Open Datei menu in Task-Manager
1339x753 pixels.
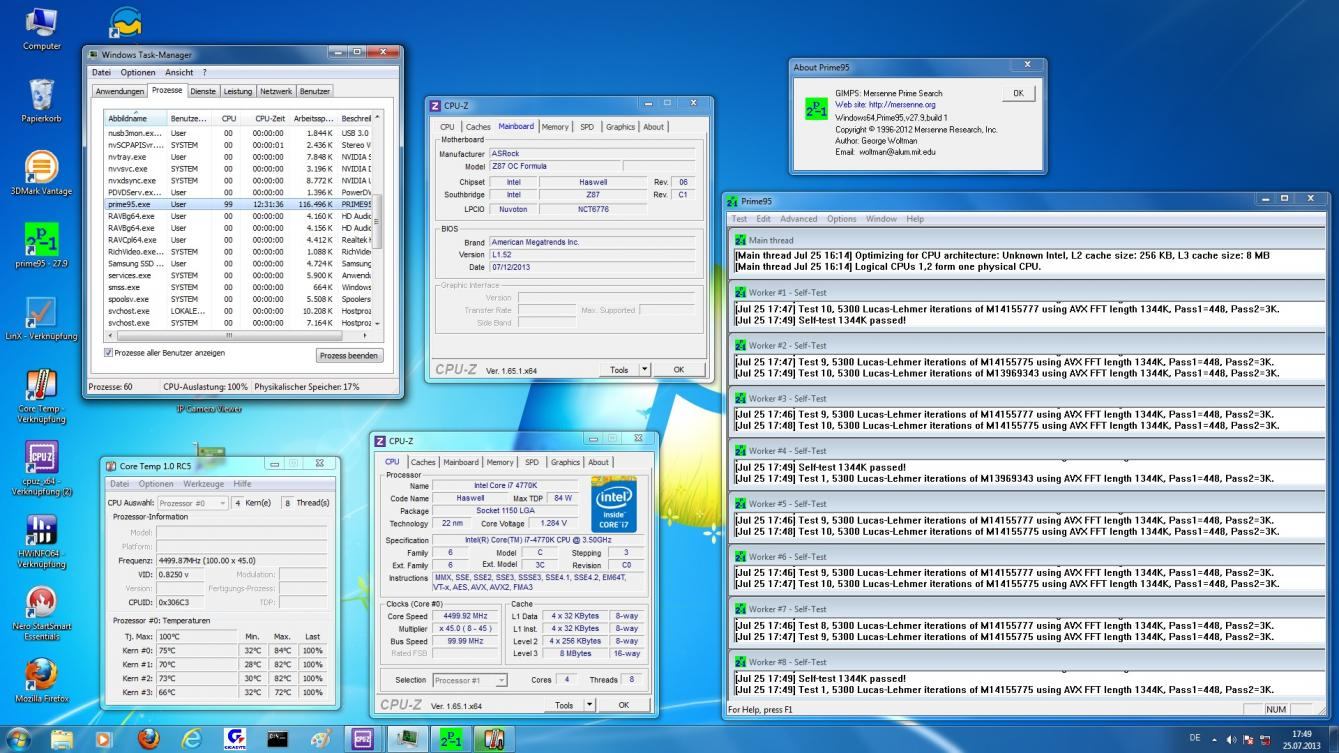(101, 72)
